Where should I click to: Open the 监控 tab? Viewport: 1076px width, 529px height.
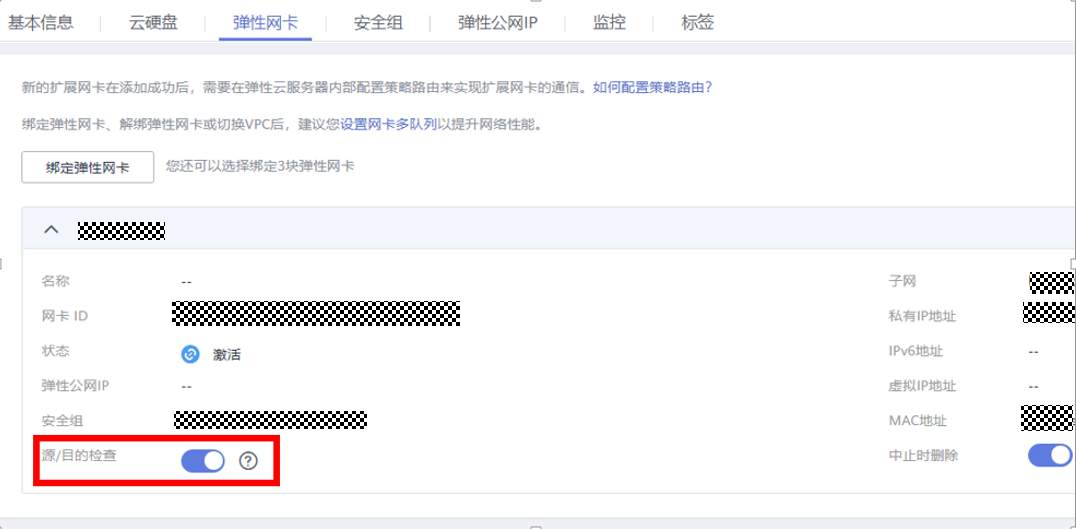point(609,23)
